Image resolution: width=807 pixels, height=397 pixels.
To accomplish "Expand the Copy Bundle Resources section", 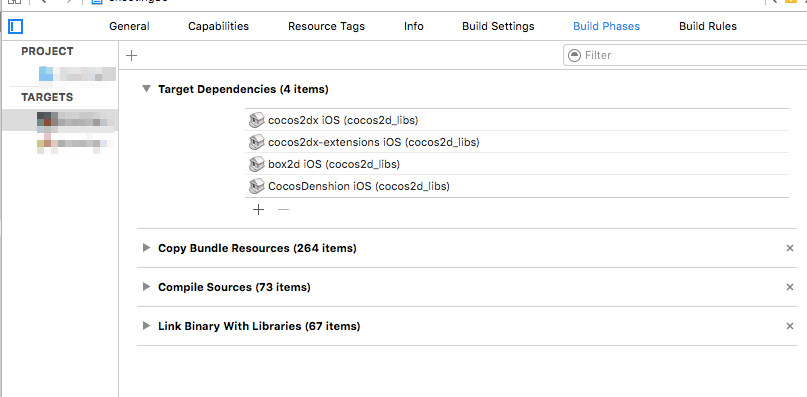I will coord(147,248).
